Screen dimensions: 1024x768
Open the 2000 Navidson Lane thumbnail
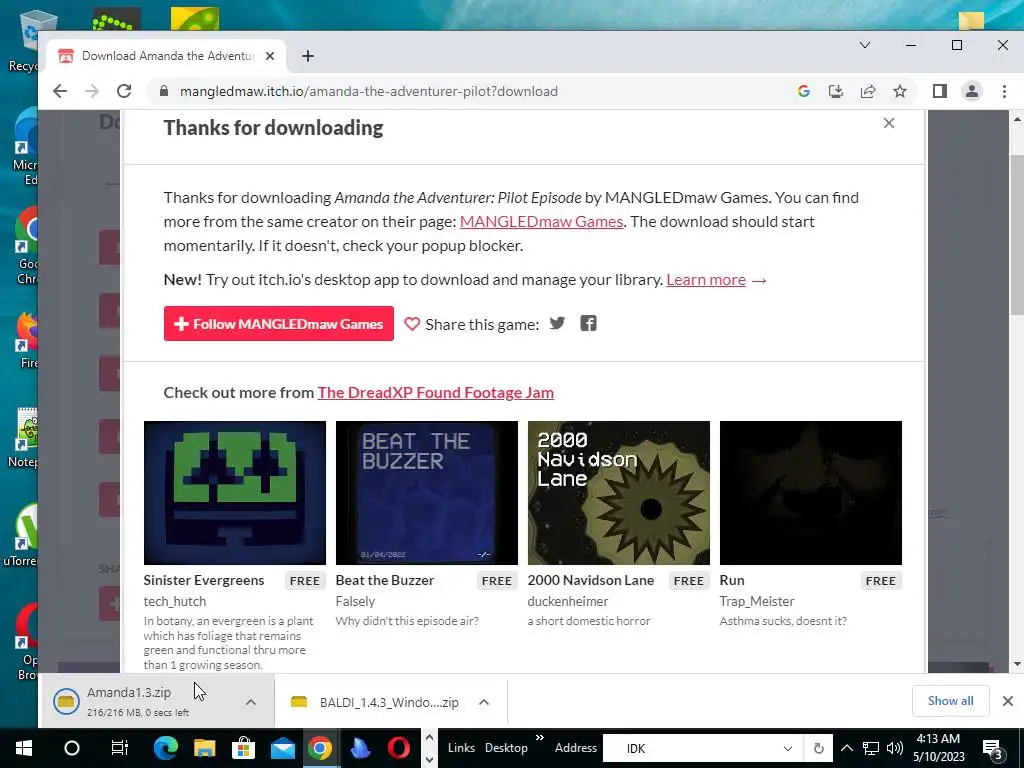(x=618, y=492)
